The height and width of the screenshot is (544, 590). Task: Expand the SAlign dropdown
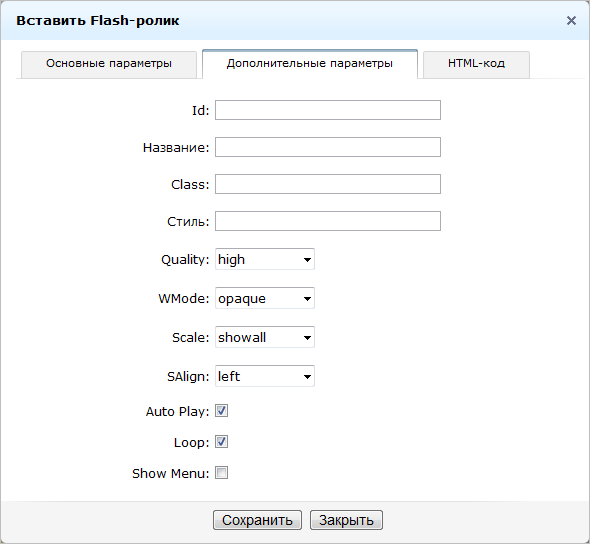(x=265, y=376)
